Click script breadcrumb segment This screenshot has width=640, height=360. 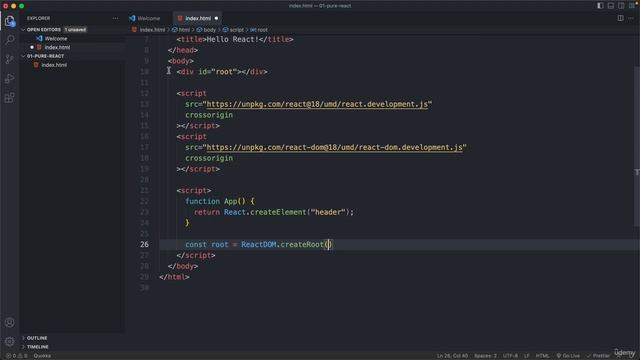click(236, 30)
